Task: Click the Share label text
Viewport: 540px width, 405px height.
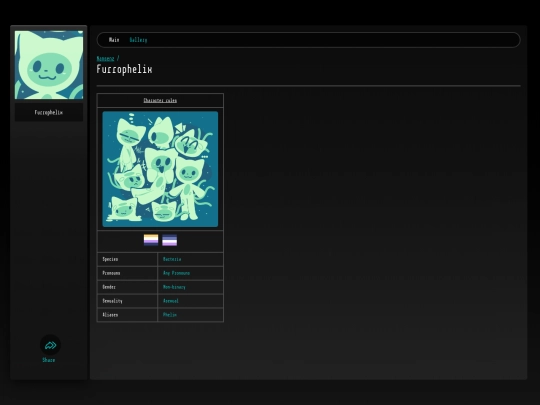Action: click(49, 360)
